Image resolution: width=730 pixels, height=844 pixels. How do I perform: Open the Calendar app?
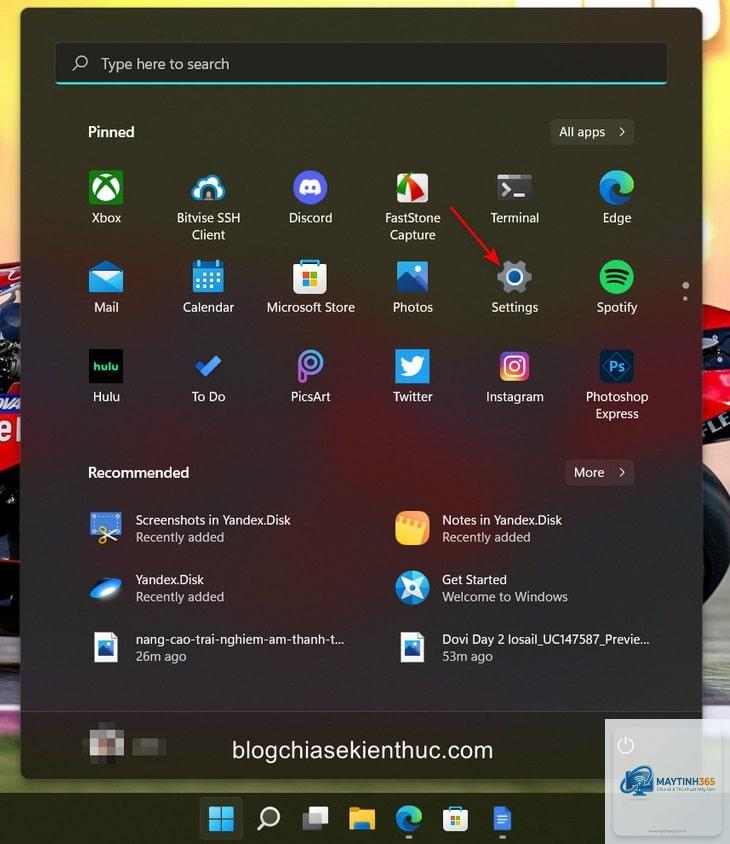(x=208, y=287)
